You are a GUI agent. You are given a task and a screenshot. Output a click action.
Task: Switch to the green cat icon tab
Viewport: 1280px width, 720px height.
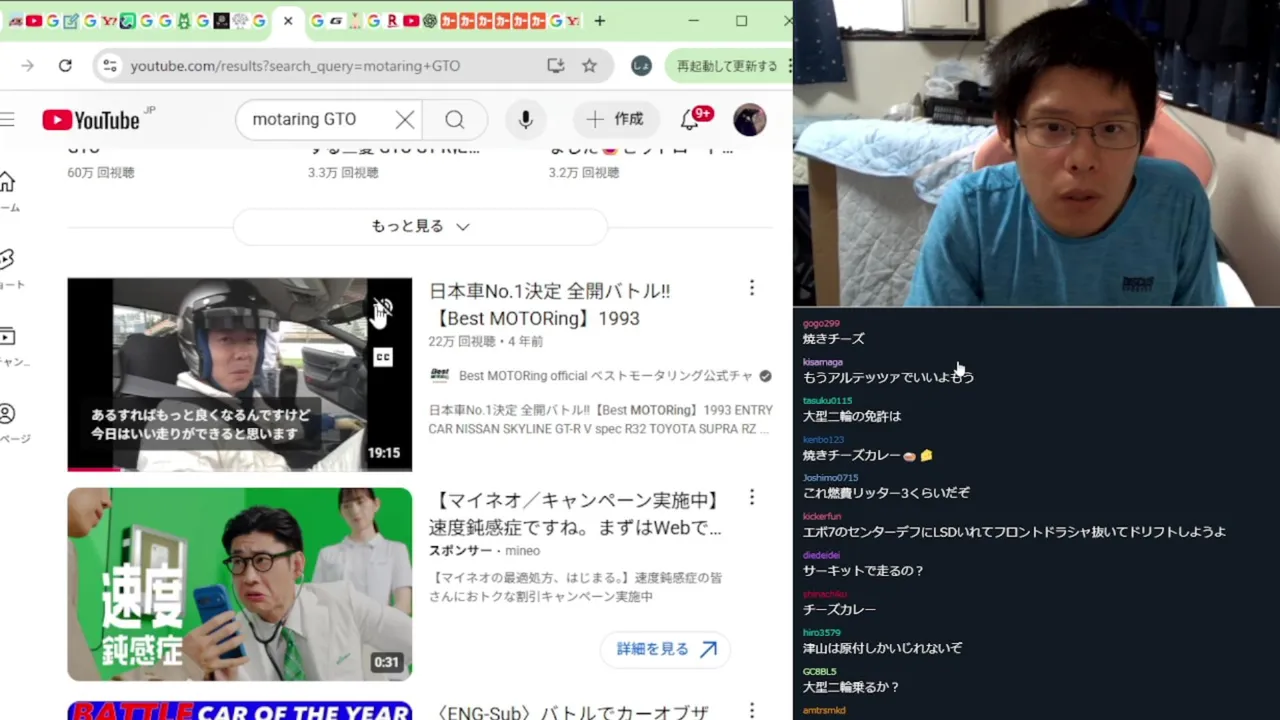184,21
